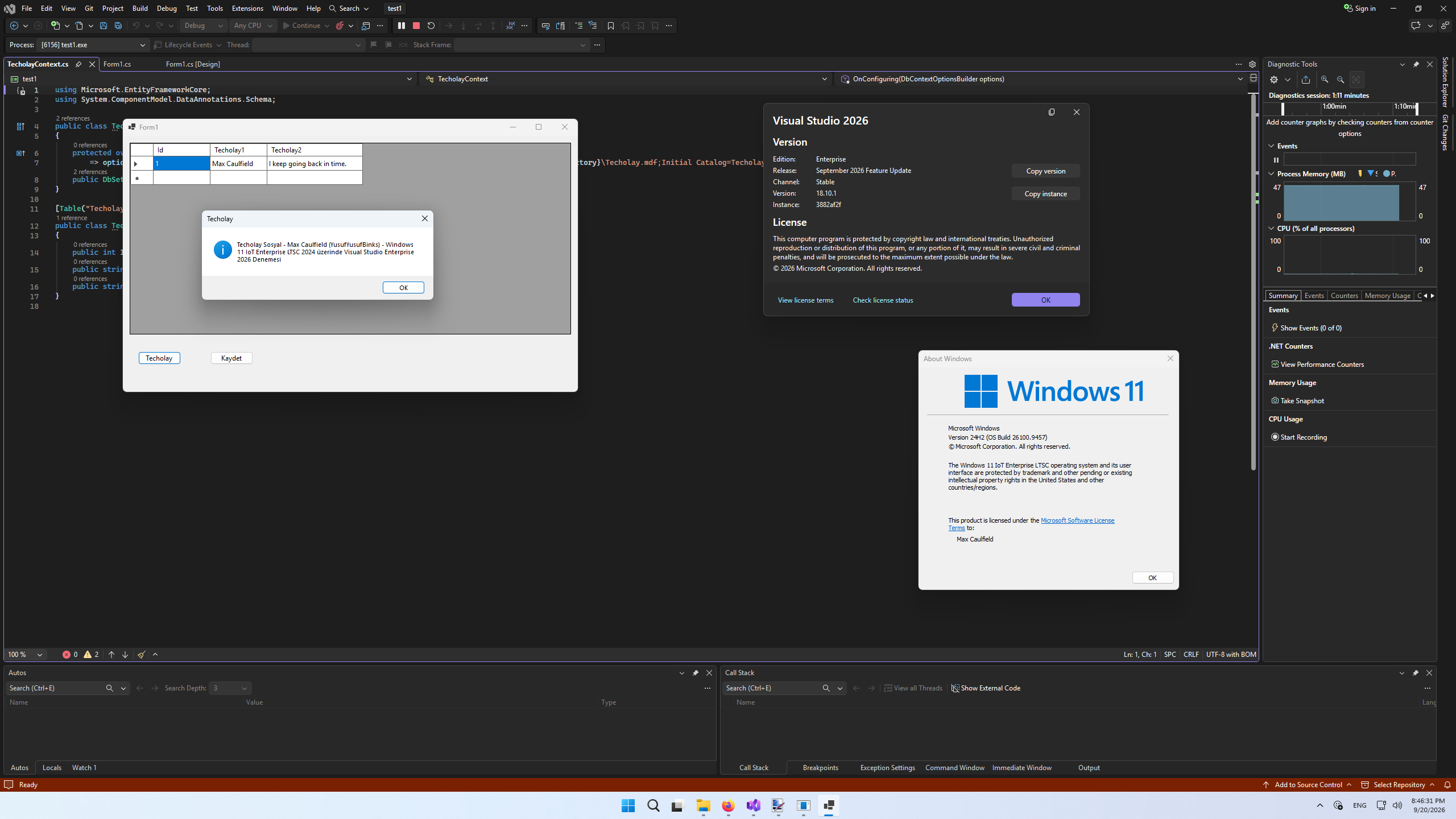Click the code cleanup broom icon
This screenshot has width=1456, height=819.
point(142,655)
